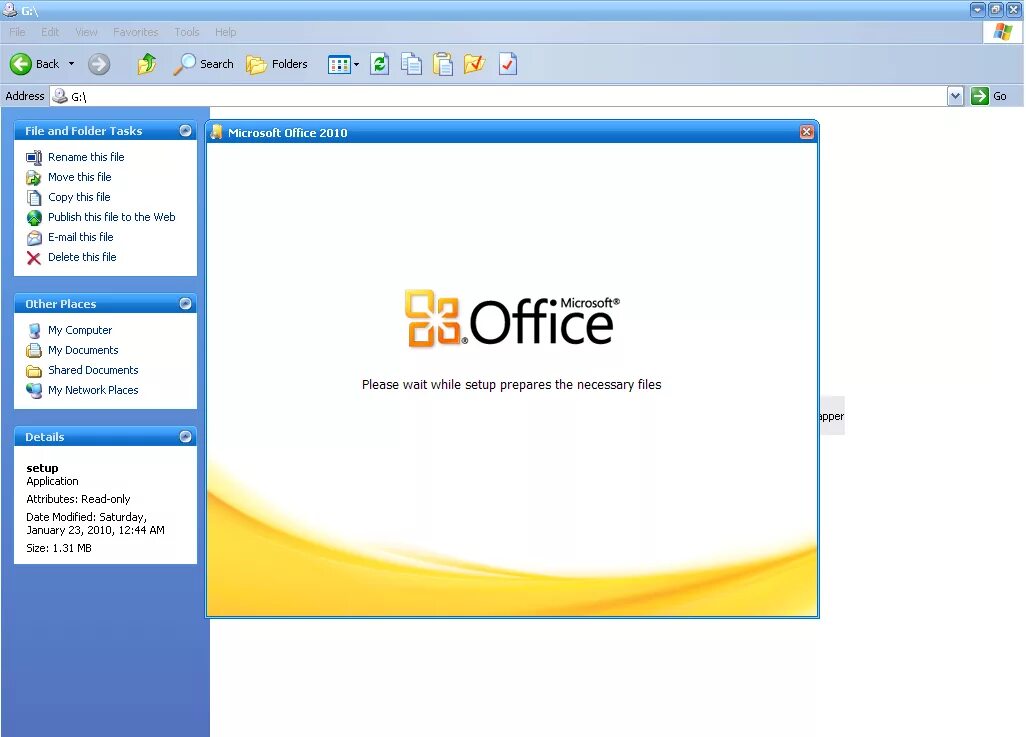Viewport: 1026px width, 737px height.
Task: Click the My Network Places icon
Action: (x=34, y=391)
